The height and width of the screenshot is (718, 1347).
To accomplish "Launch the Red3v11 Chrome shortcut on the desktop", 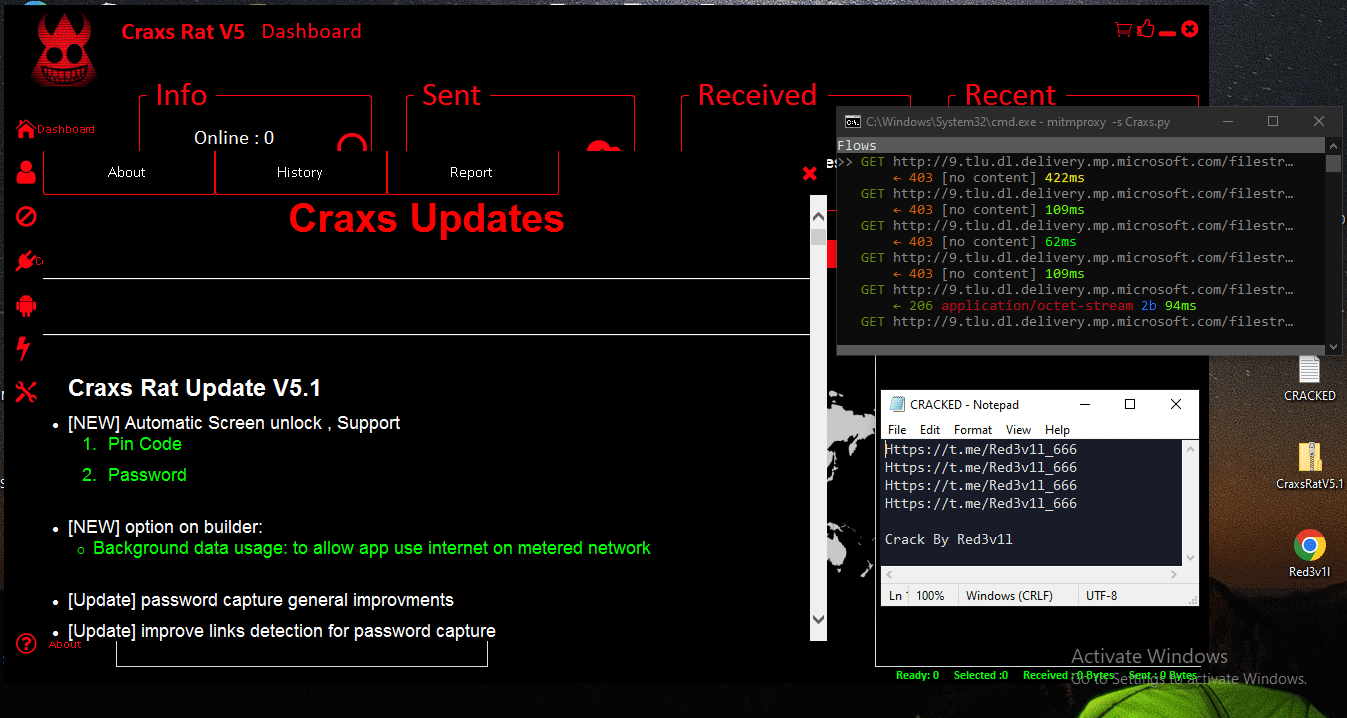I will coord(1309,546).
